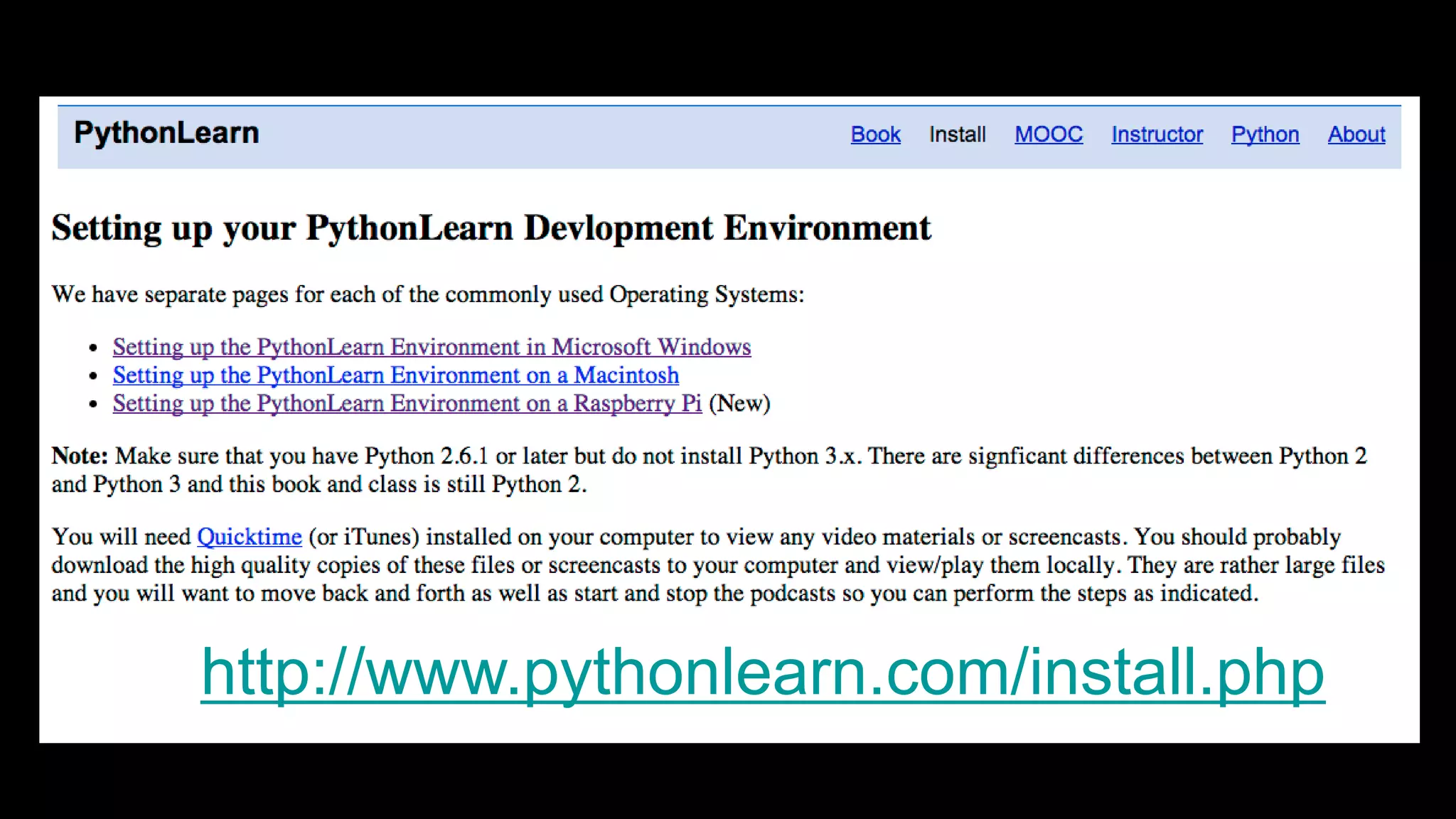
Task: Click the line starting 'and you will want to move back'
Action: coord(655,594)
